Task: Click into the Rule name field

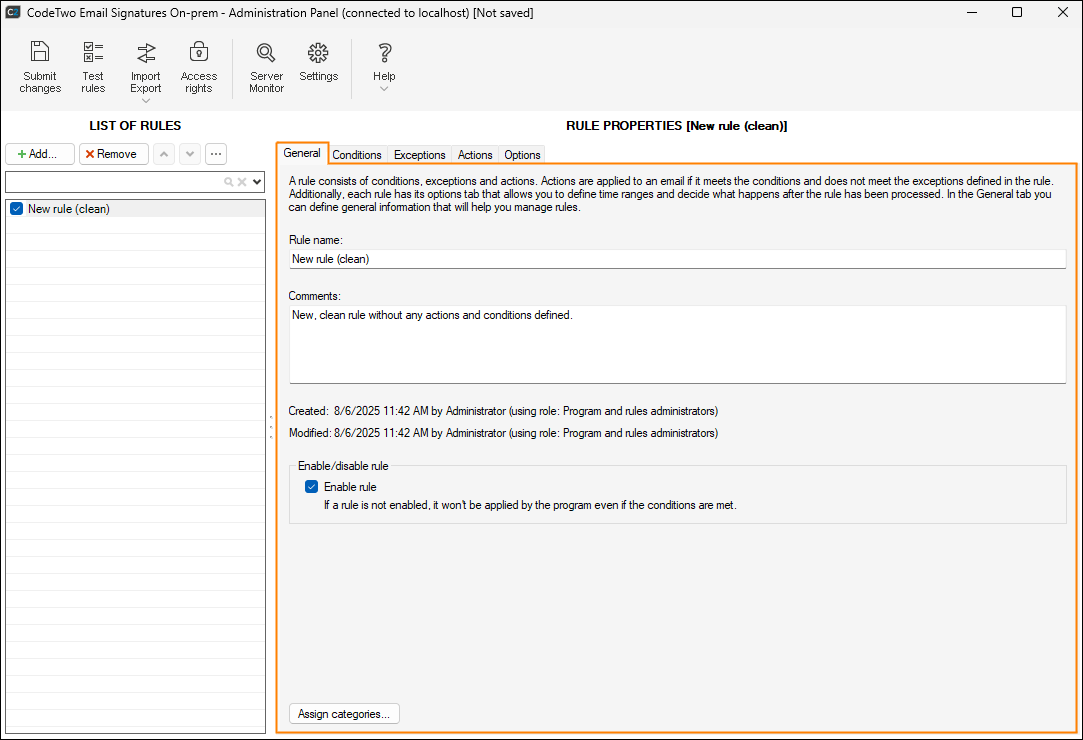Action: (x=677, y=259)
